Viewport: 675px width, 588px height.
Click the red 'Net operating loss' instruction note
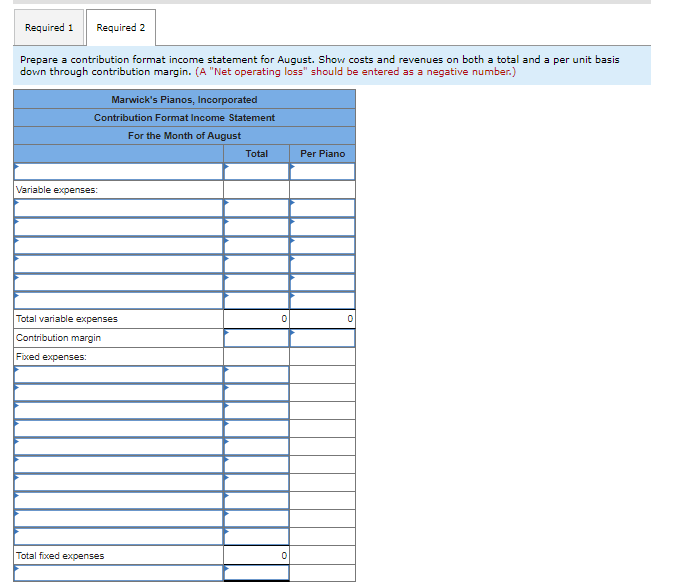[356, 71]
